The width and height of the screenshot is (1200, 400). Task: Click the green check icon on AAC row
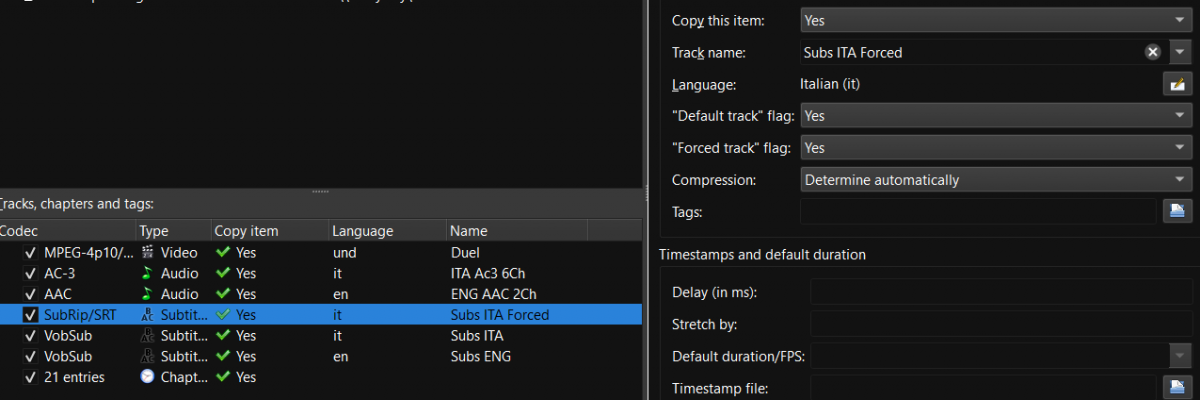click(x=223, y=294)
